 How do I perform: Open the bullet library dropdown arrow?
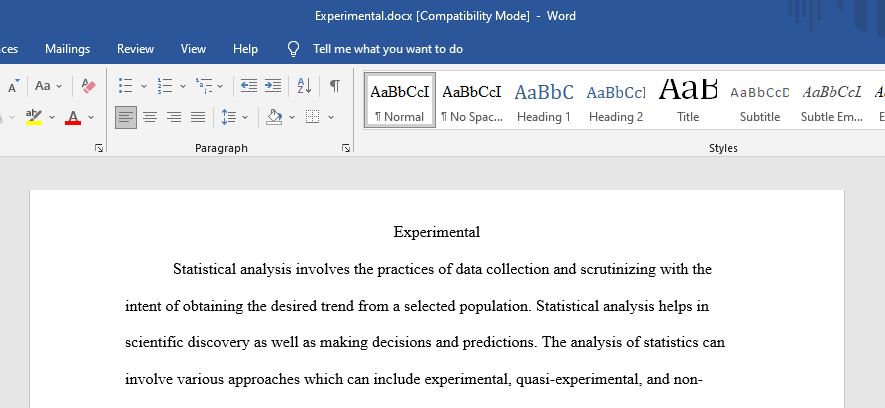[x=143, y=86]
